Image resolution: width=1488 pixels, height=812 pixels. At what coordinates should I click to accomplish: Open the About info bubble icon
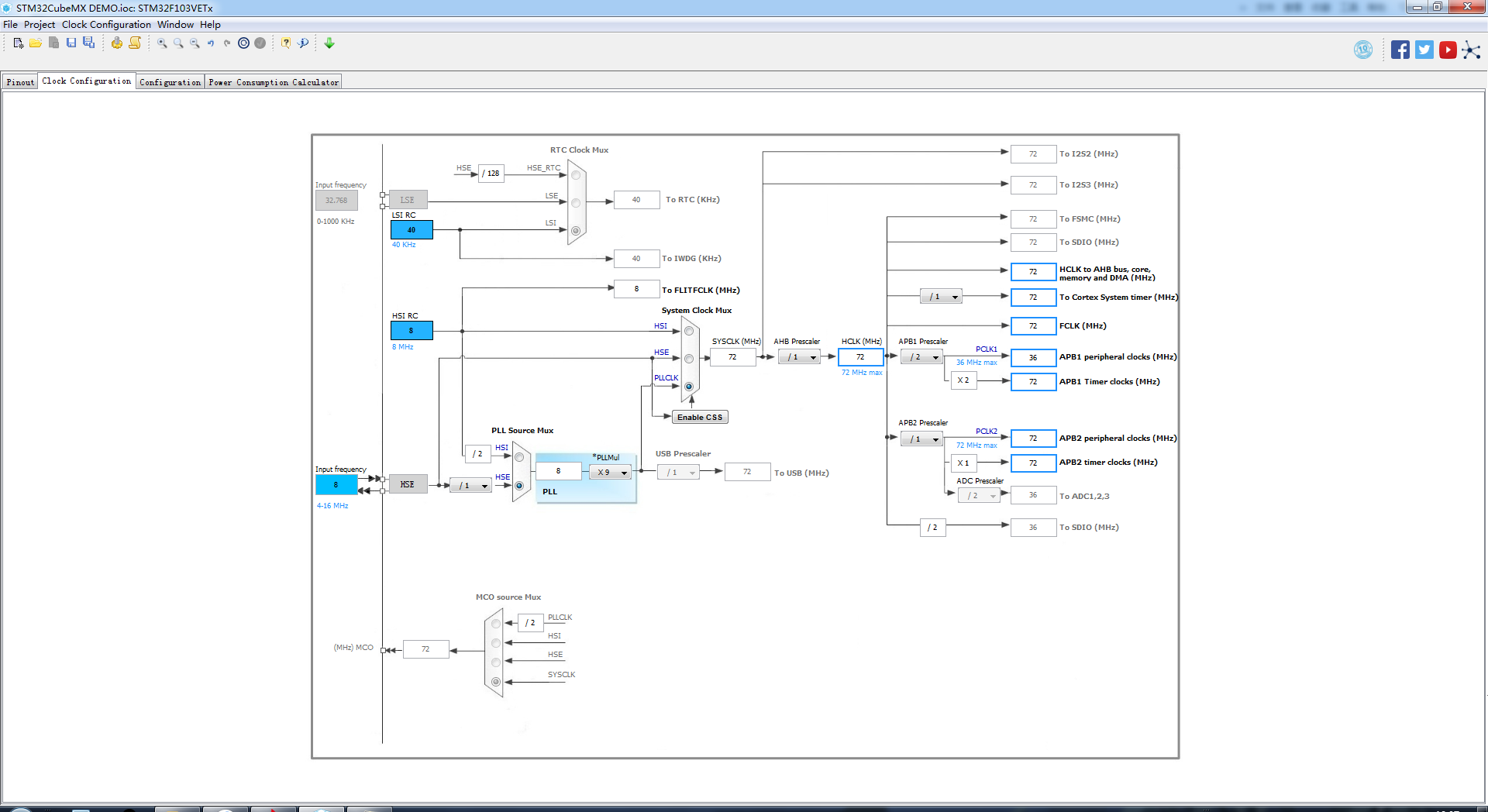[303, 43]
